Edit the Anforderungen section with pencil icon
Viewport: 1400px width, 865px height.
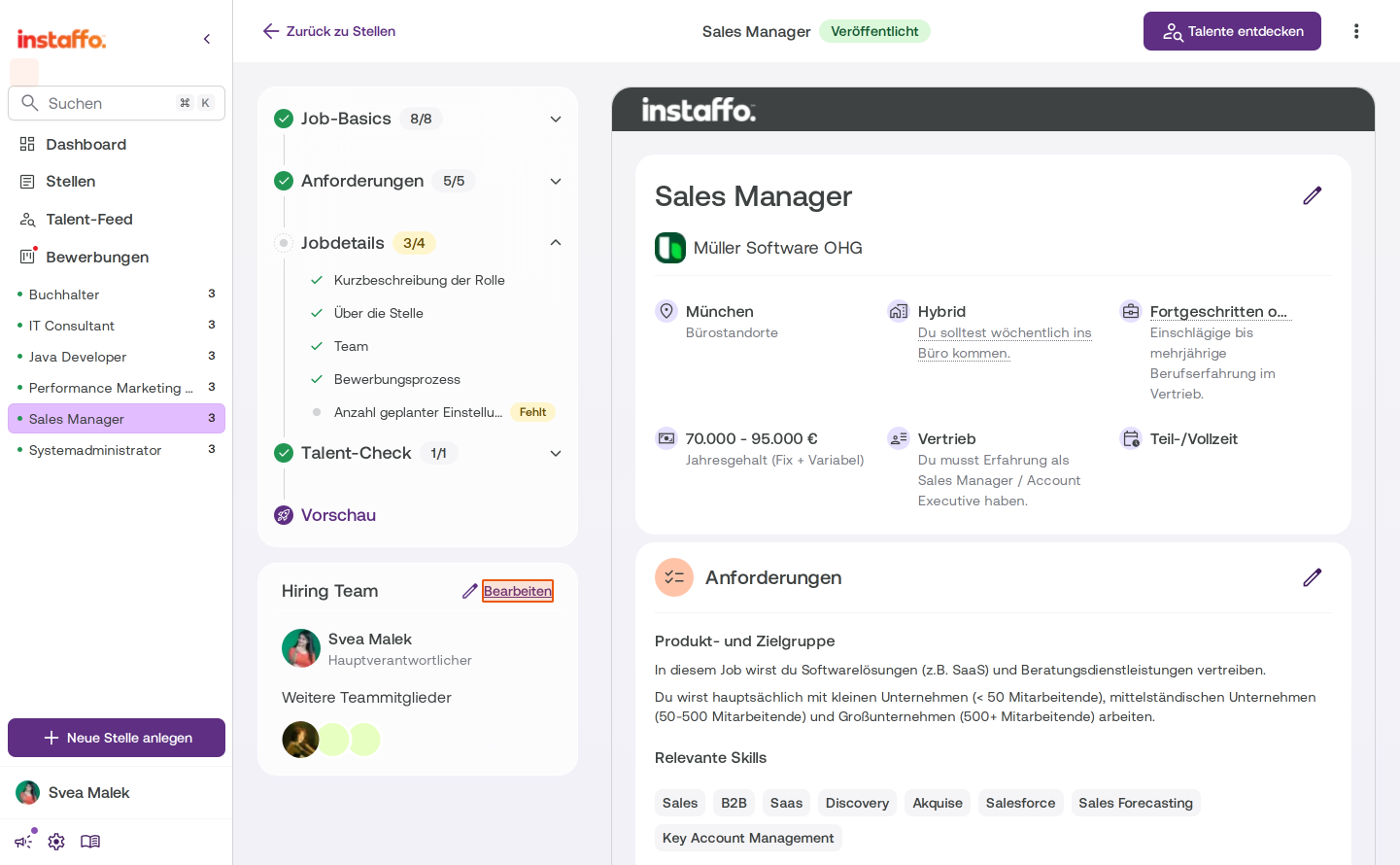click(1313, 577)
